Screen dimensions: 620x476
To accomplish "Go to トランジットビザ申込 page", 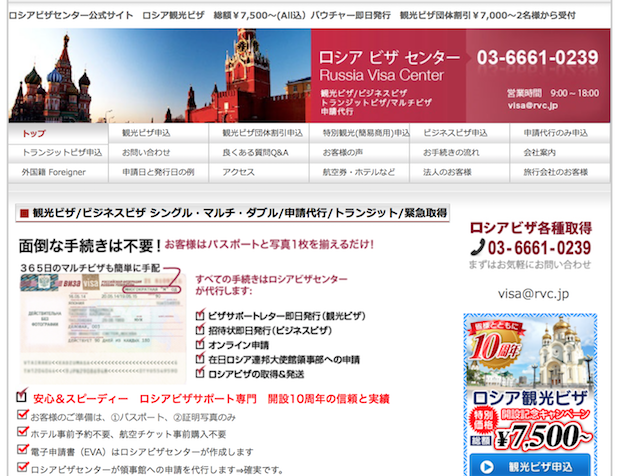I will [62, 152].
